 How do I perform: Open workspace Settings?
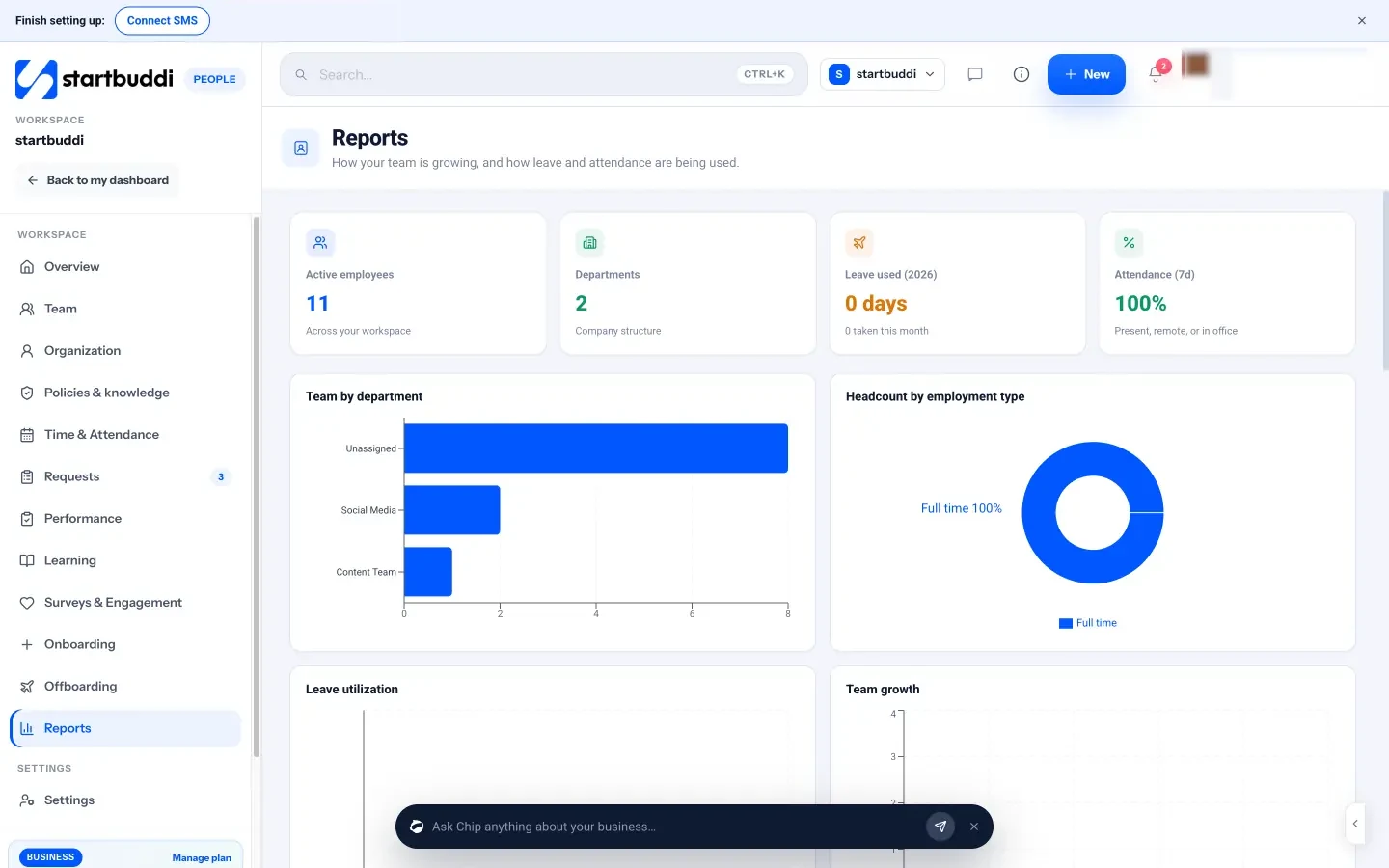coord(125,800)
